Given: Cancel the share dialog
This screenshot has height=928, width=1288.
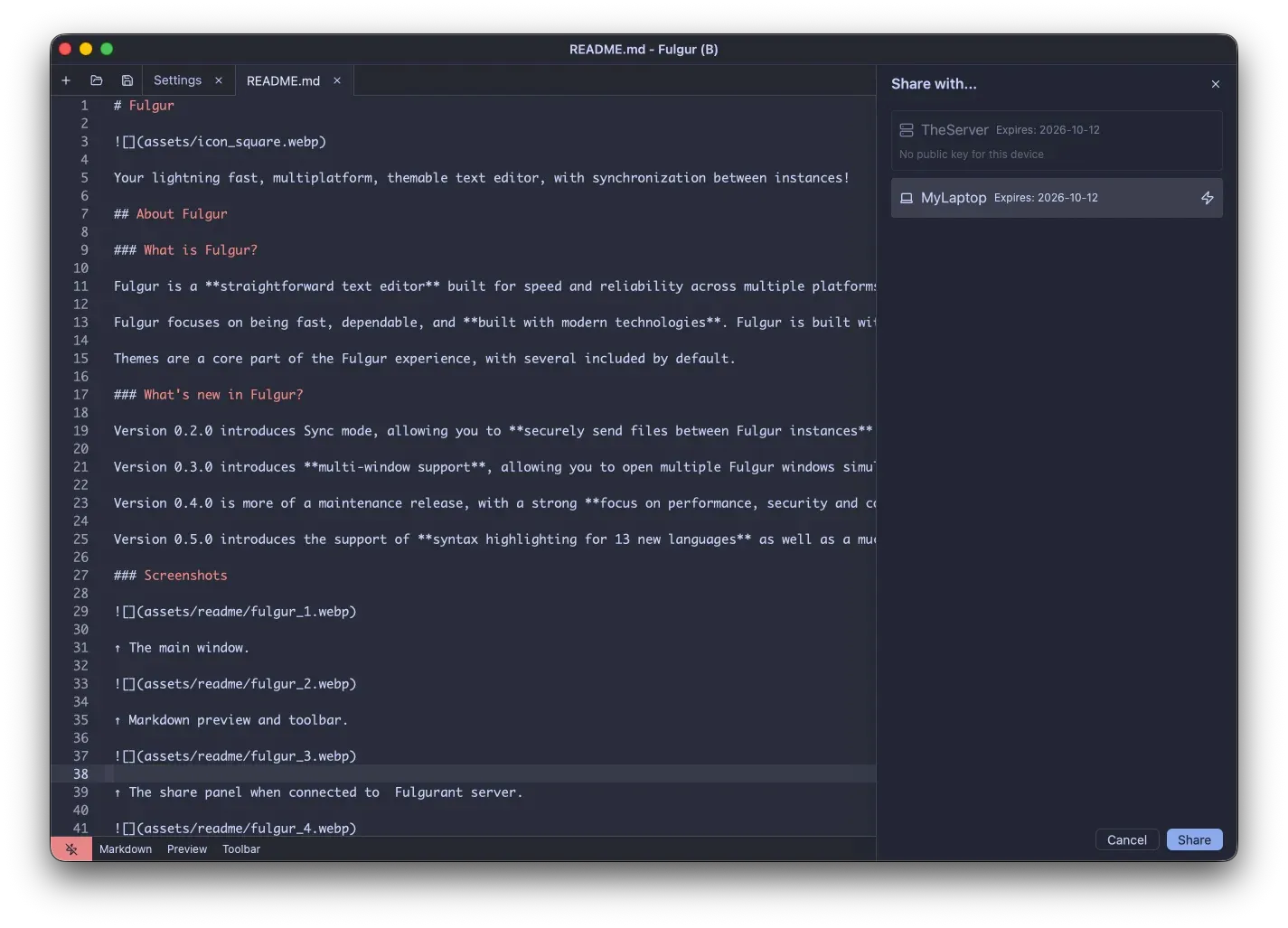Looking at the screenshot, I should [1126, 839].
